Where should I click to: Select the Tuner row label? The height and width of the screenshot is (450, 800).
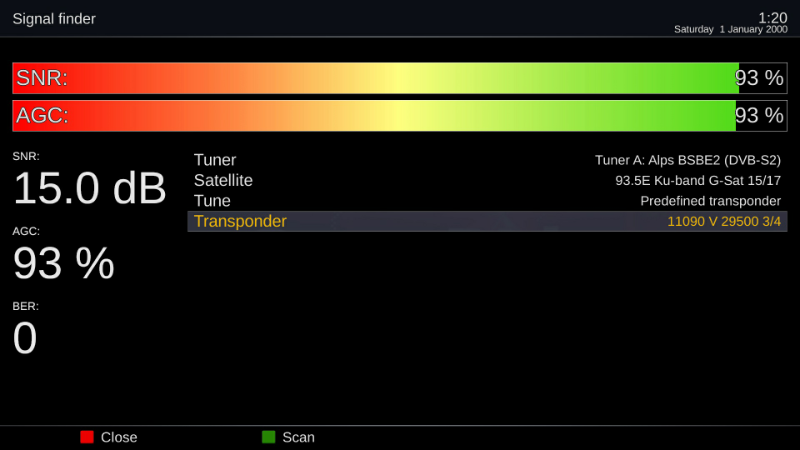coord(215,160)
